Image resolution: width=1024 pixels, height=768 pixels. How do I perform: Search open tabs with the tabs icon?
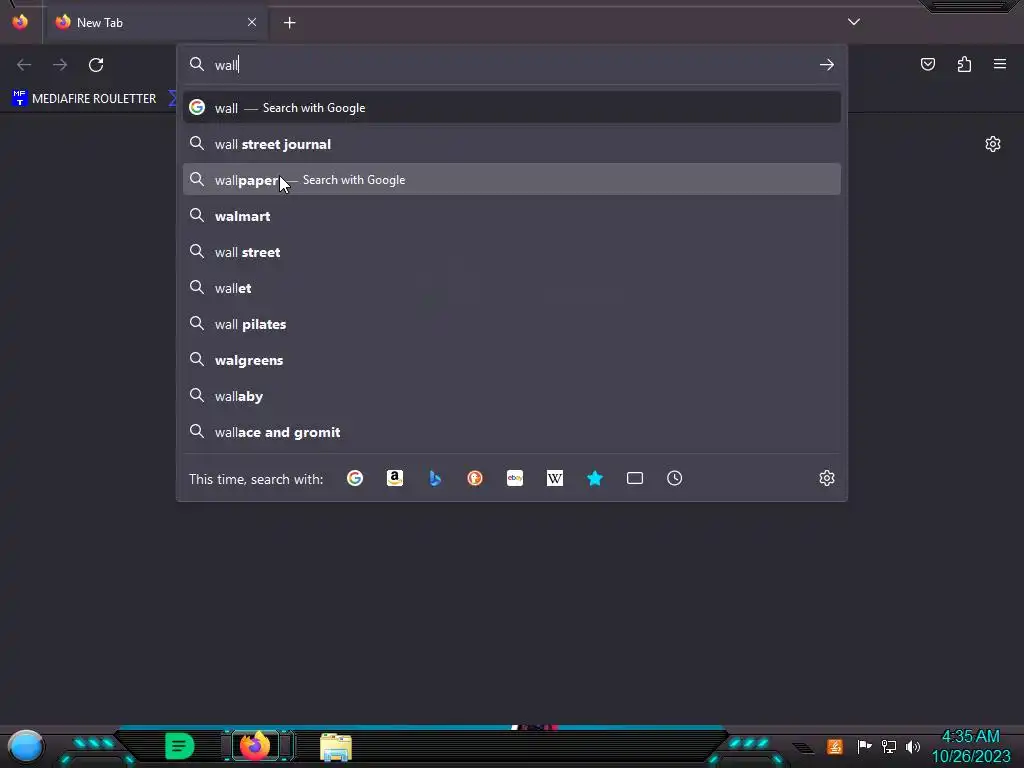click(x=635, y=478)
